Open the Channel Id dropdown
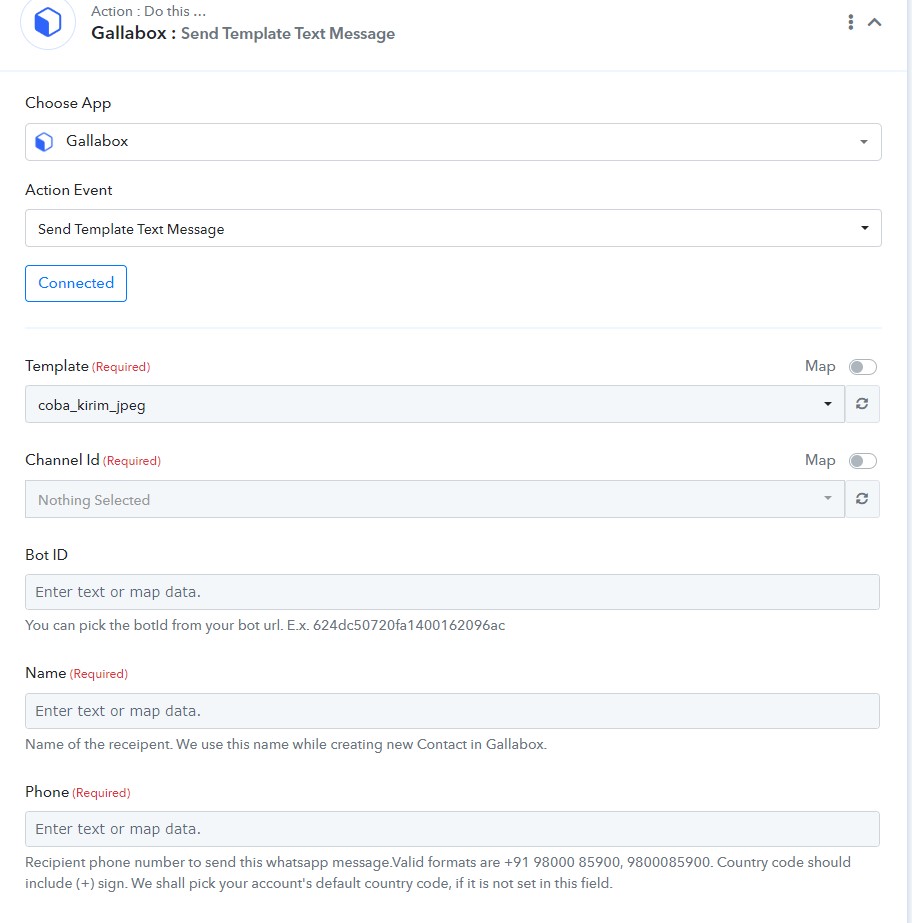Screen dimensions: 912x923 point(435,499)
